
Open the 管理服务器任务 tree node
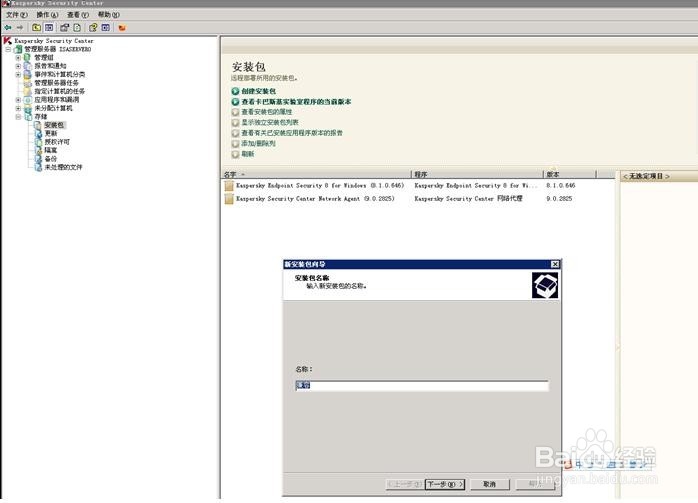[x=57, y=83]
